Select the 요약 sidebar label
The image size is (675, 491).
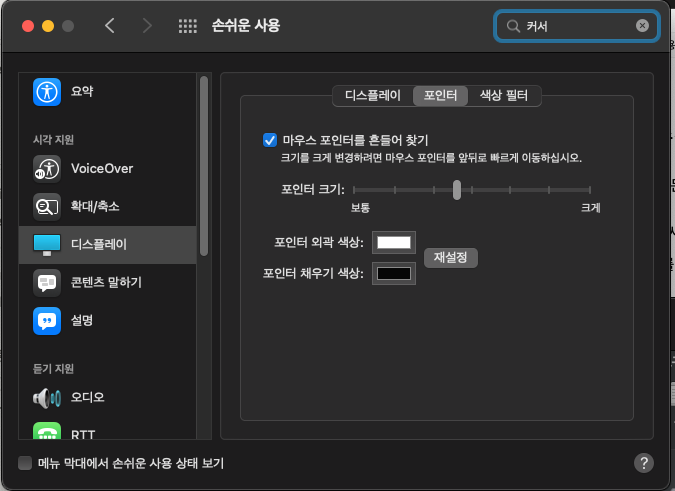82,92
